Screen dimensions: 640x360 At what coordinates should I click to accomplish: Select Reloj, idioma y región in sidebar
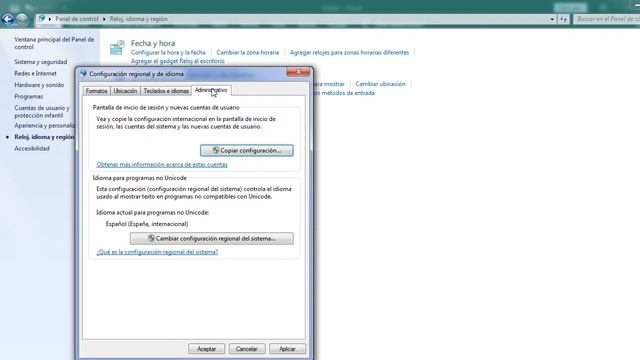44,137
